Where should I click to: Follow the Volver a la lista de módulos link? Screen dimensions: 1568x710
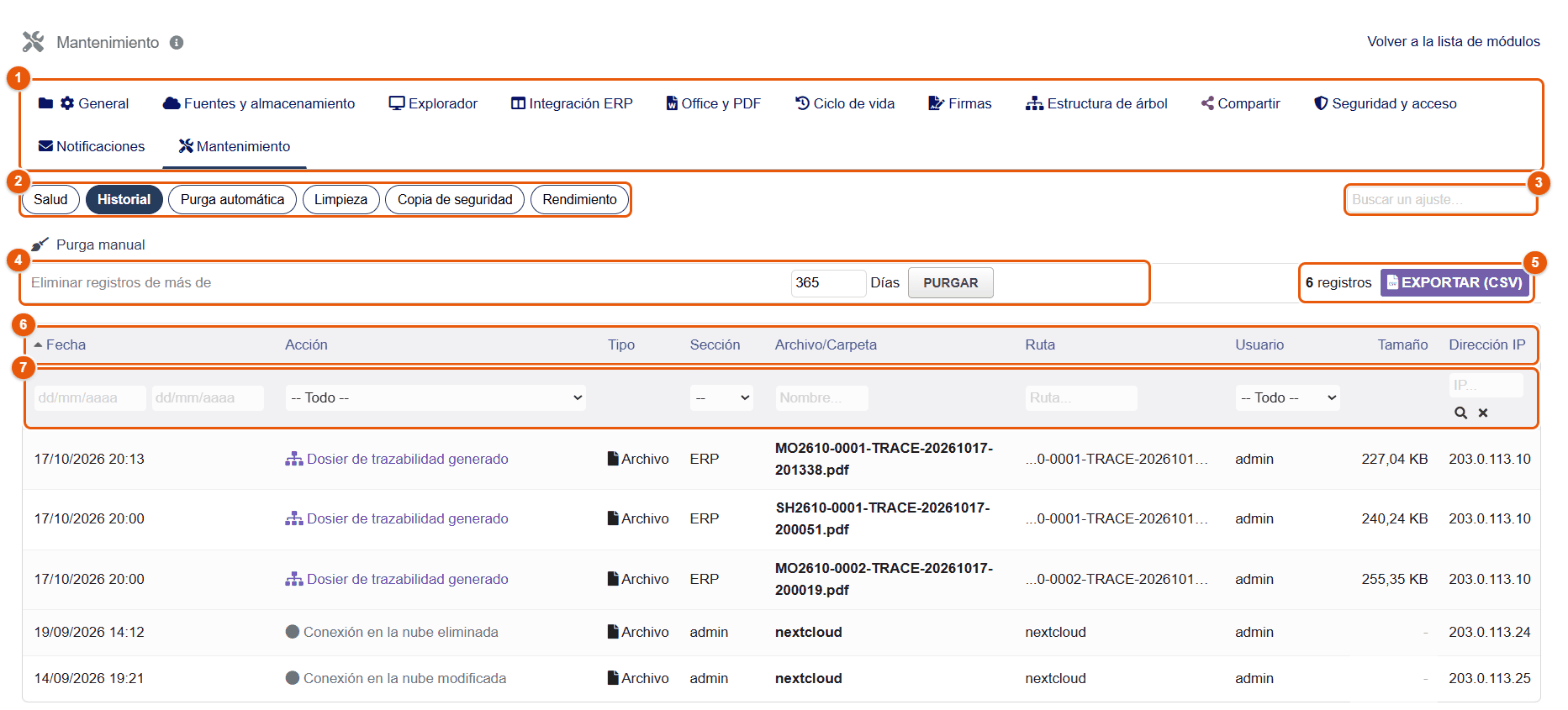tap(1454, 42)
